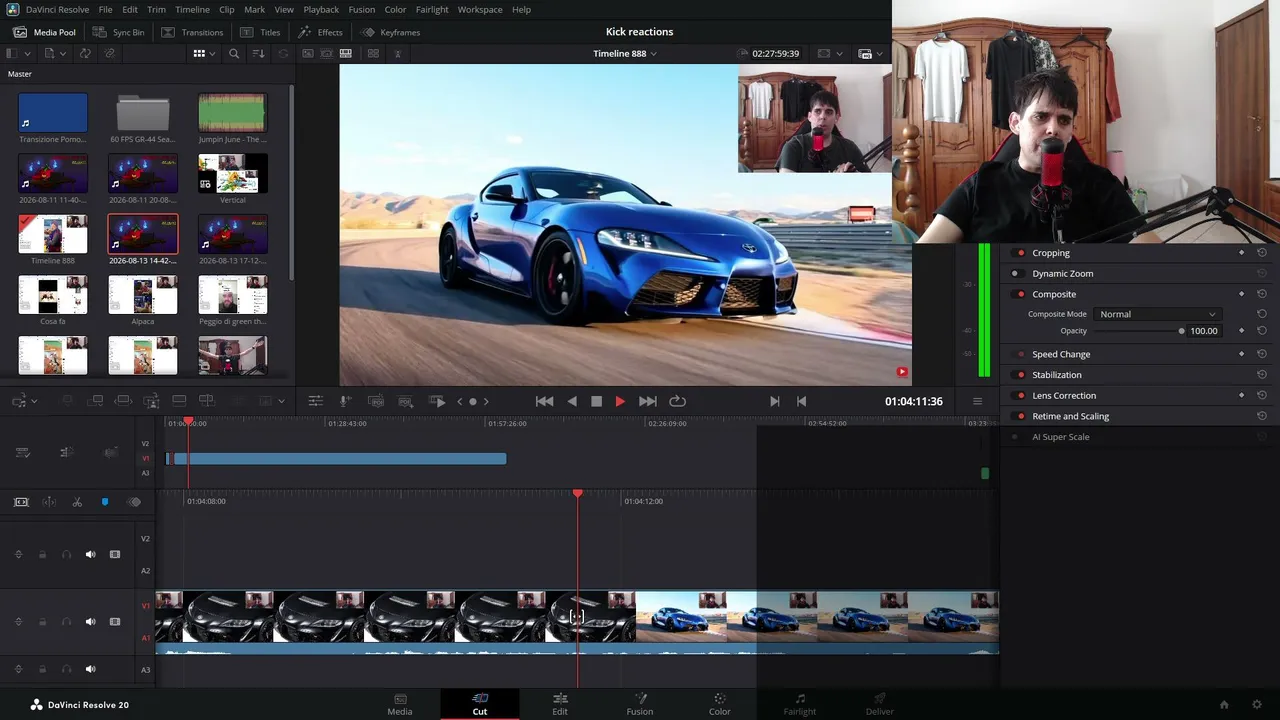Toggle the Cropping section on or off

pyautogui.click(x=1020, y=253)
